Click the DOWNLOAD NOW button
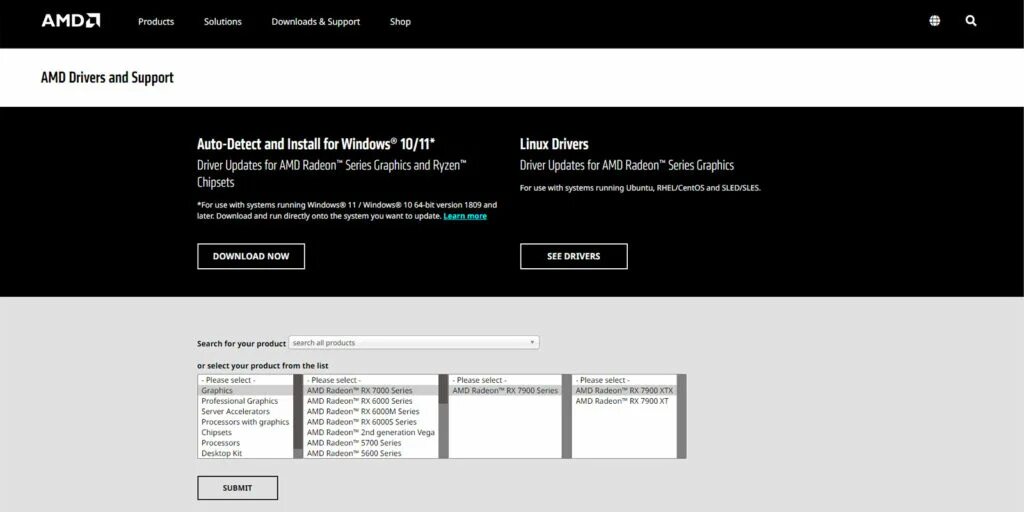1024x512 pixels. [x=251, y=256]
